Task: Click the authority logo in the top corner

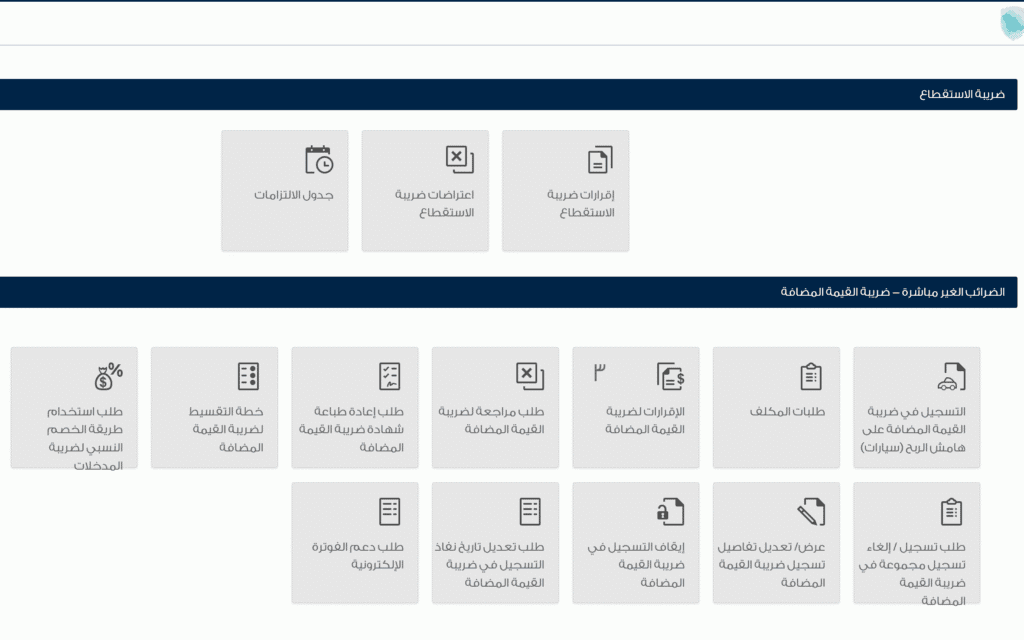Action: [1011, 23]
